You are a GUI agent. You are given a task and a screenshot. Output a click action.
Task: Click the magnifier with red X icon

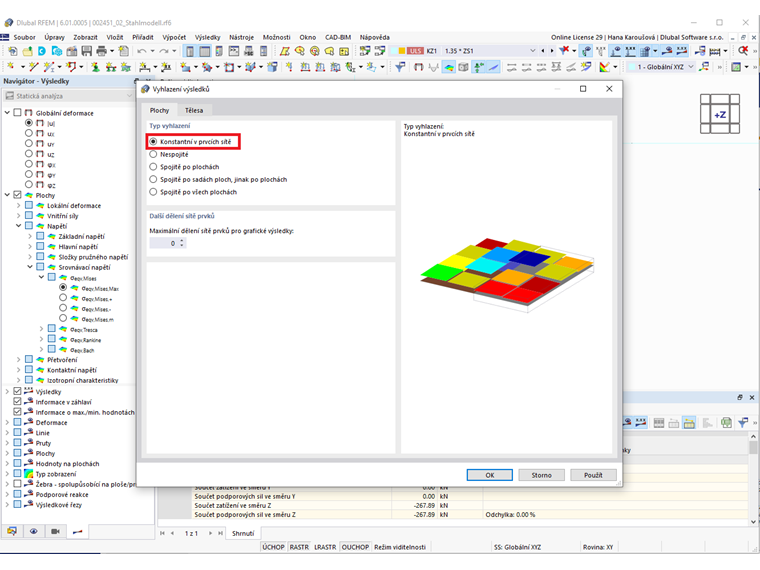(x=743, y=51)
